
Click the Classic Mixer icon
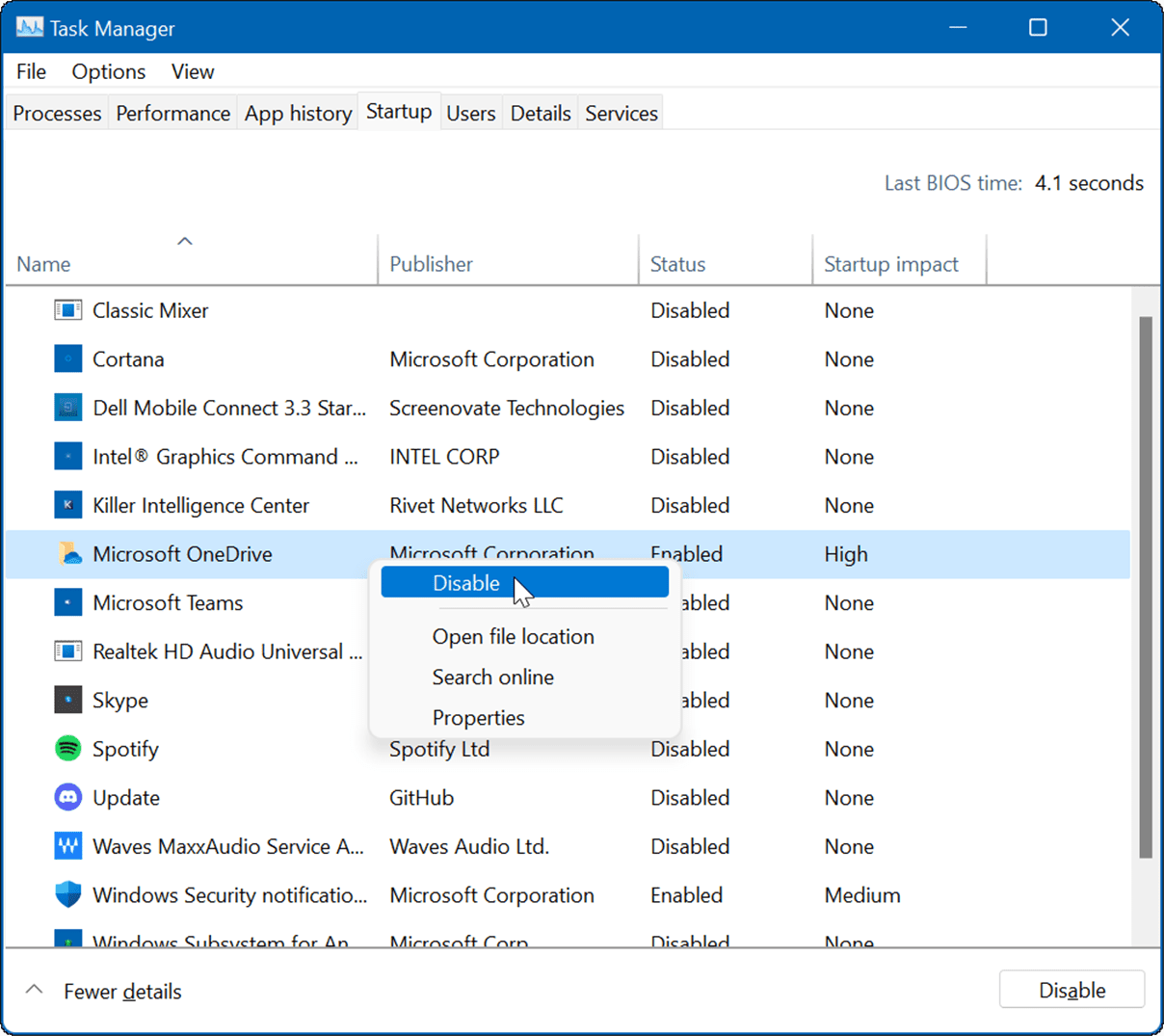click(68, 310)
